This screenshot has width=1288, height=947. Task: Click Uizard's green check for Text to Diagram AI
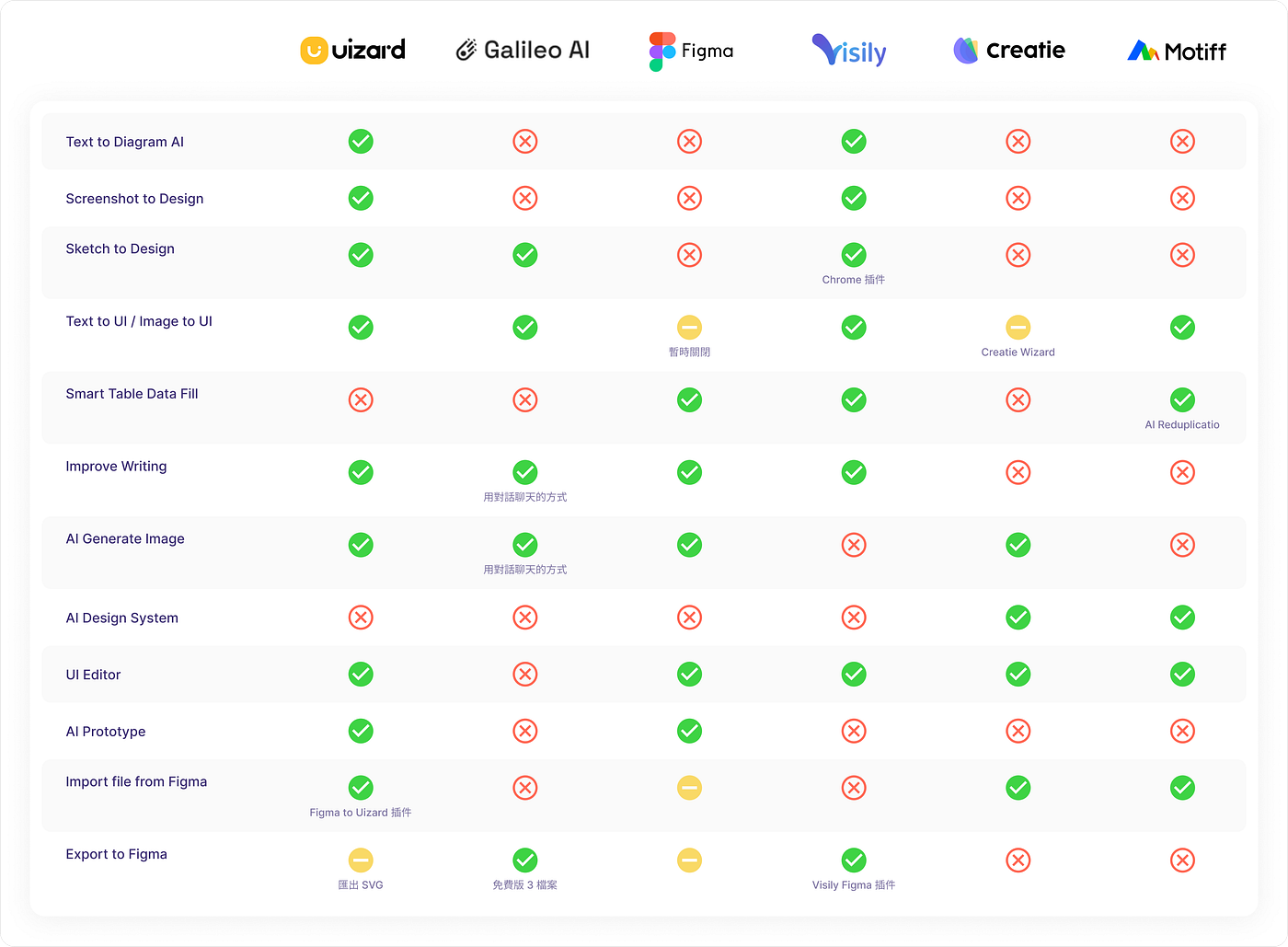tap(361, 142)
